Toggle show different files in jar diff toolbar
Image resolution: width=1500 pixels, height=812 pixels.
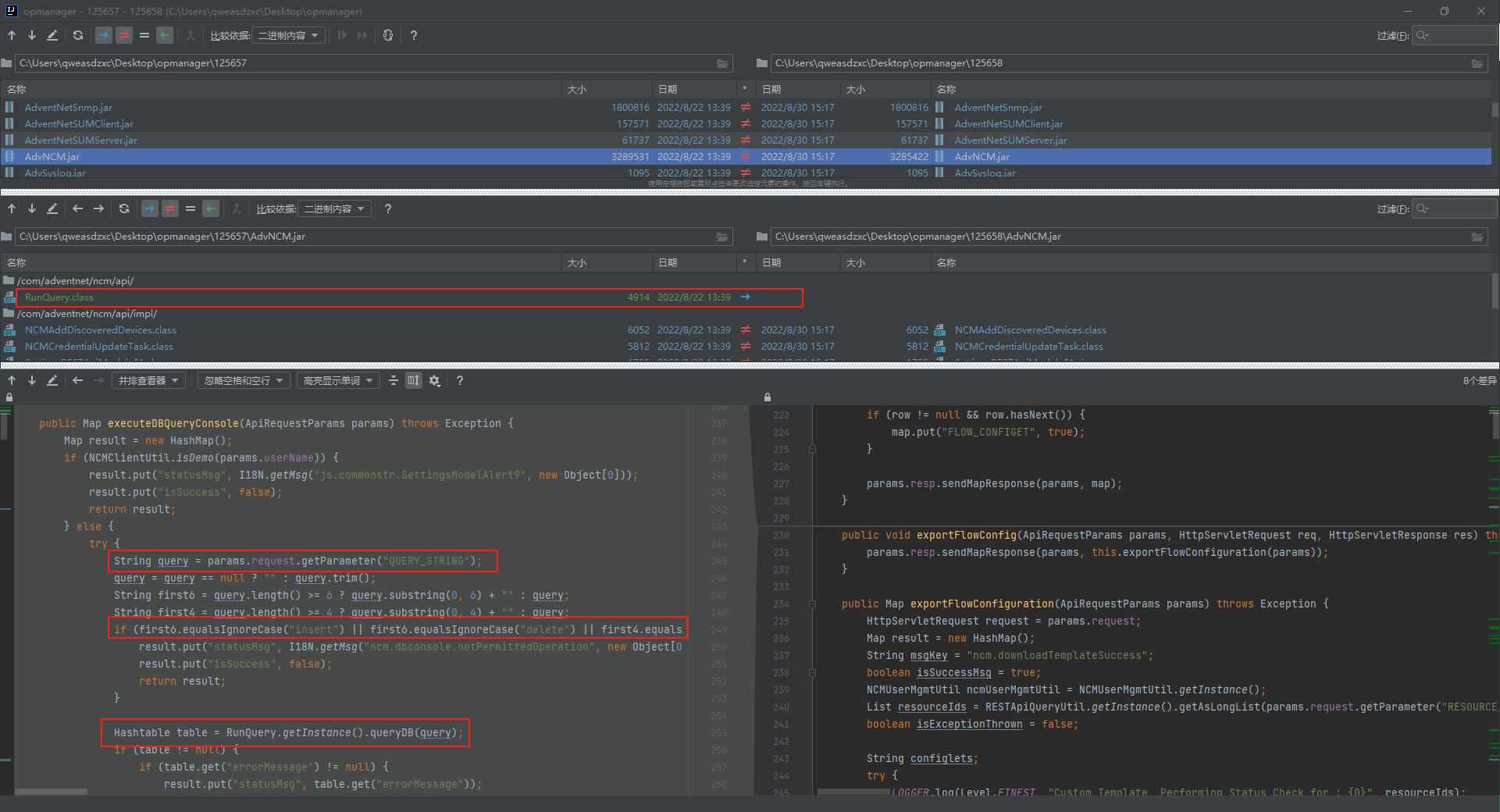point(170,208)
